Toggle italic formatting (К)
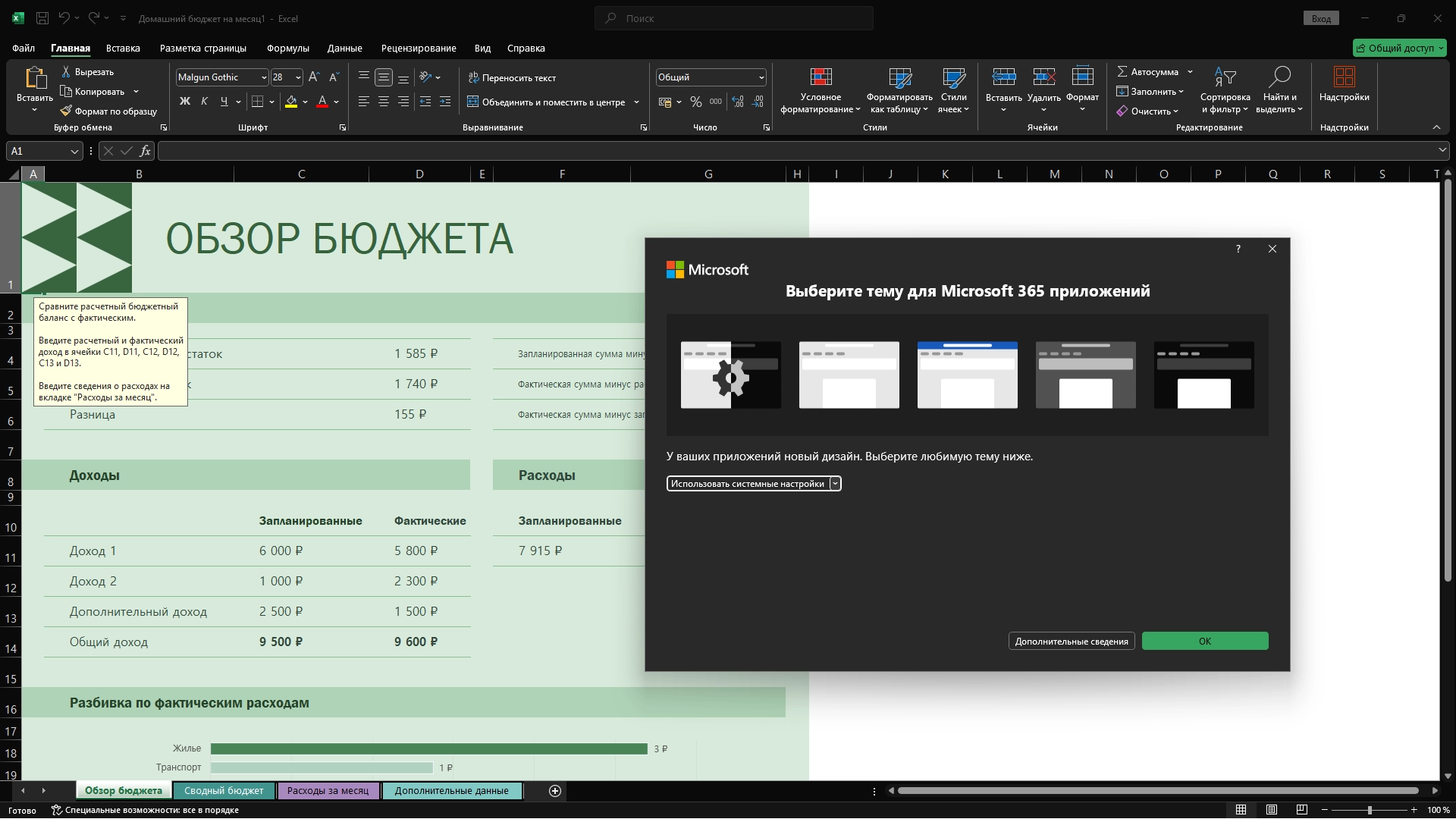Screen dimensions: 1456x819 click(204, 102)
